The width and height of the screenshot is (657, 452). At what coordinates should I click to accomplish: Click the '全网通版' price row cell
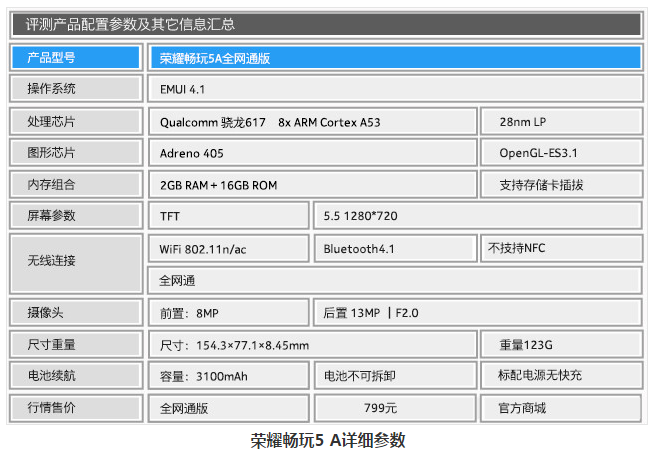tap(228, 408)
